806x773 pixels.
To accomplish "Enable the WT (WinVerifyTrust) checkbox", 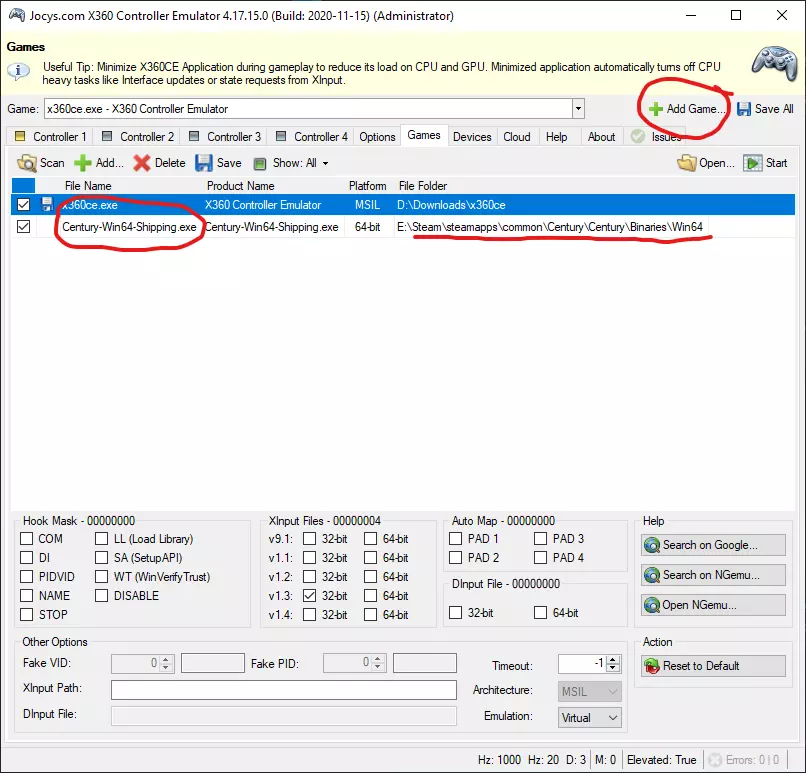I will (x=101, y=577).
